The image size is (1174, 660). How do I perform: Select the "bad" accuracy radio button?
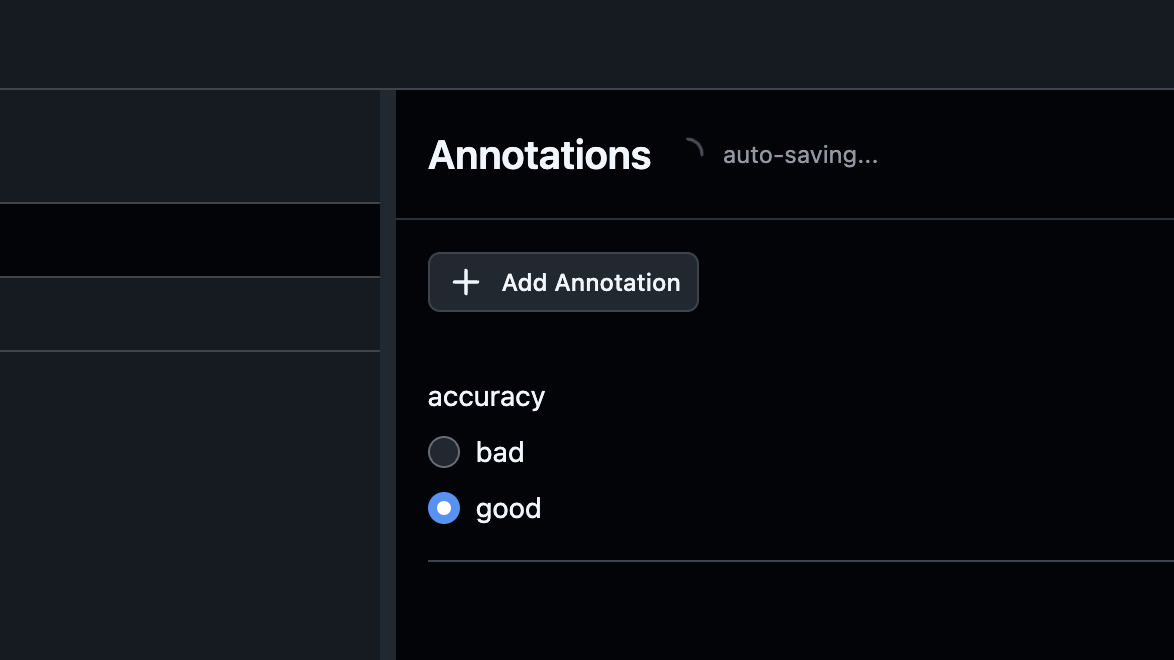click(x=444, y=452)
